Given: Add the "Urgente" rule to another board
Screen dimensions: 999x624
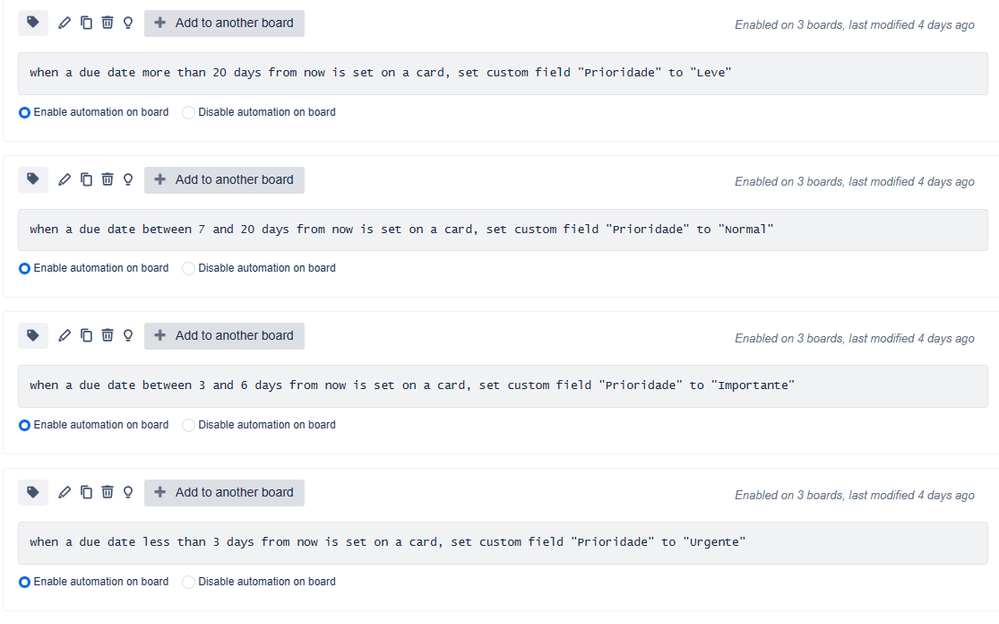Looking at the screenshot, I should click(x=224, y=493).
